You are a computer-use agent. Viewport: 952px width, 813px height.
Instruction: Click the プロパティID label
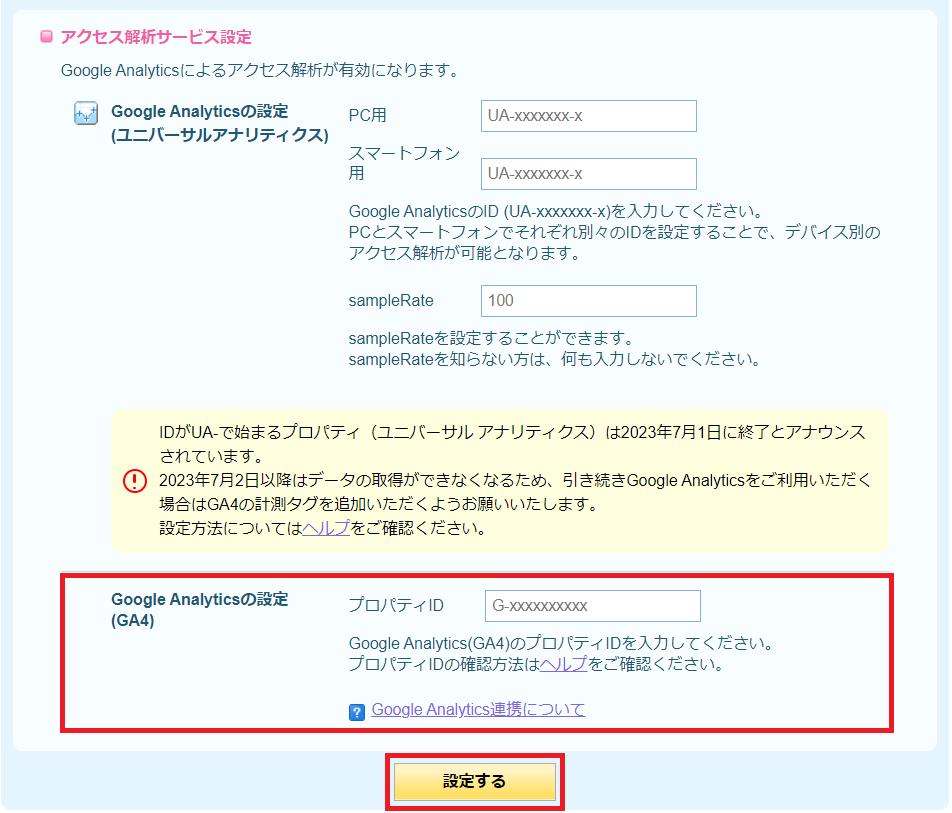[x=396, y=605]
